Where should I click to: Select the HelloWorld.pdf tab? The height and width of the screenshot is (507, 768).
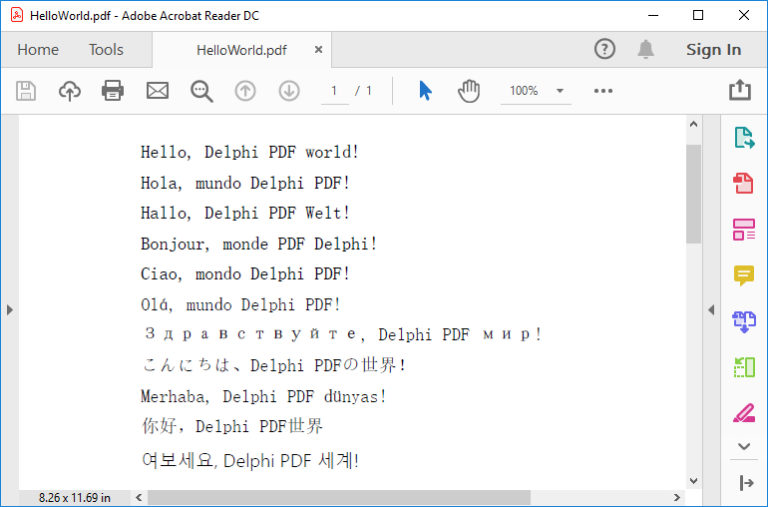click(x=241, y=50)
